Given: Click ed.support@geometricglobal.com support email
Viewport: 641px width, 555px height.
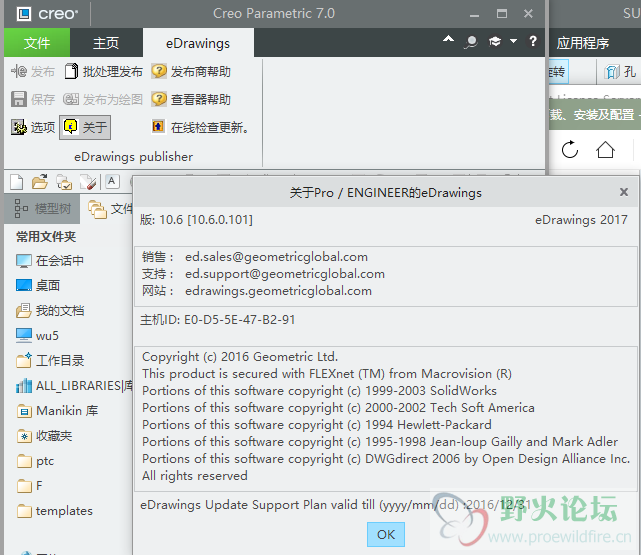Looking at the screenshot, I should pyautogui.click(x=285, y=274).
